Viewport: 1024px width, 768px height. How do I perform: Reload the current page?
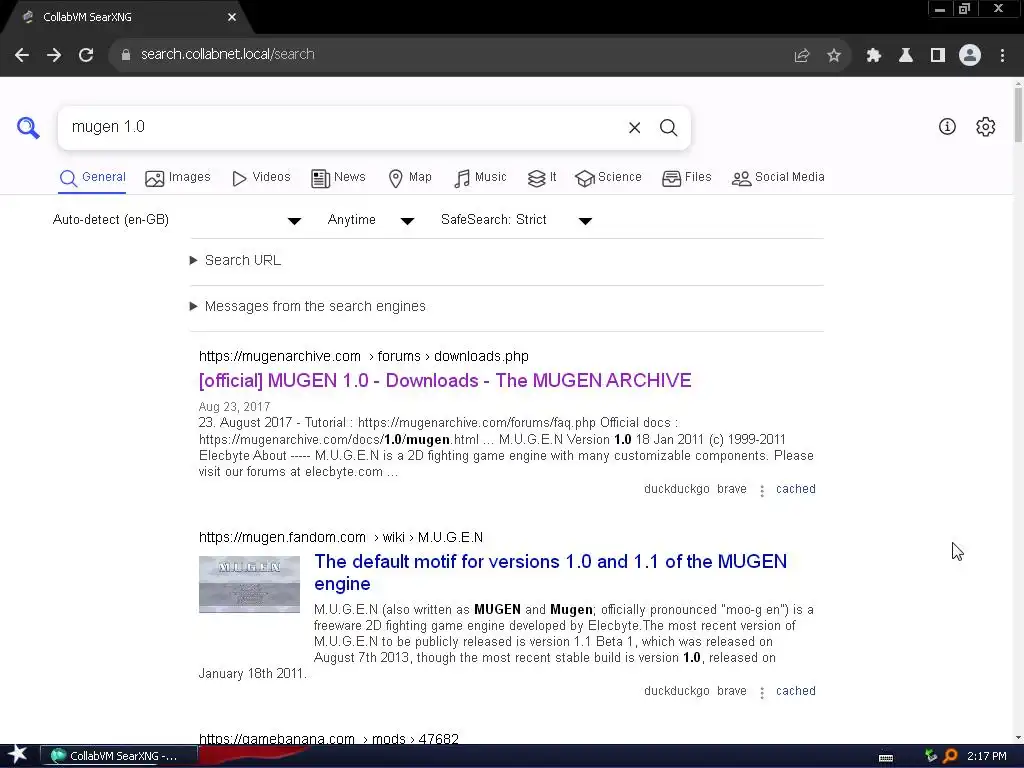86,55
